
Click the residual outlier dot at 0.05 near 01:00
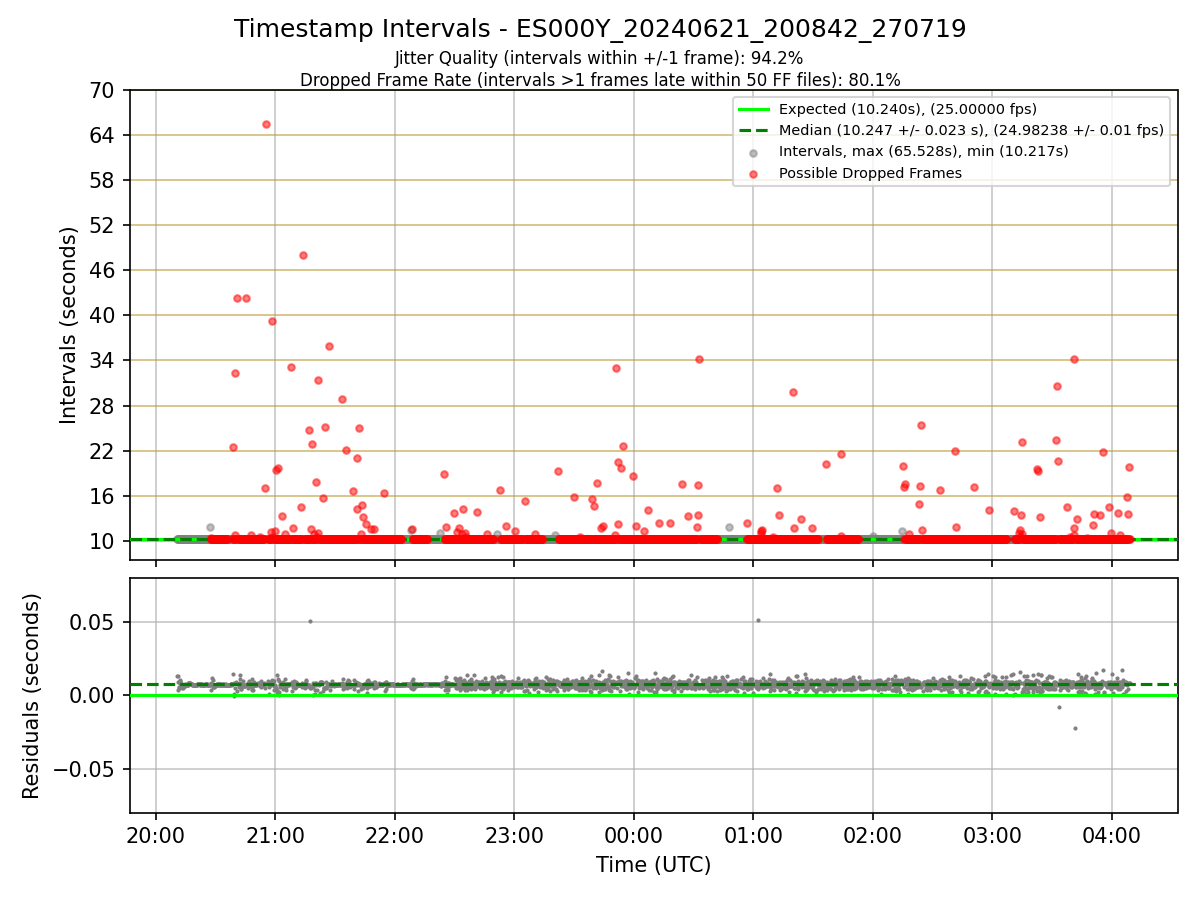[758, 620]
